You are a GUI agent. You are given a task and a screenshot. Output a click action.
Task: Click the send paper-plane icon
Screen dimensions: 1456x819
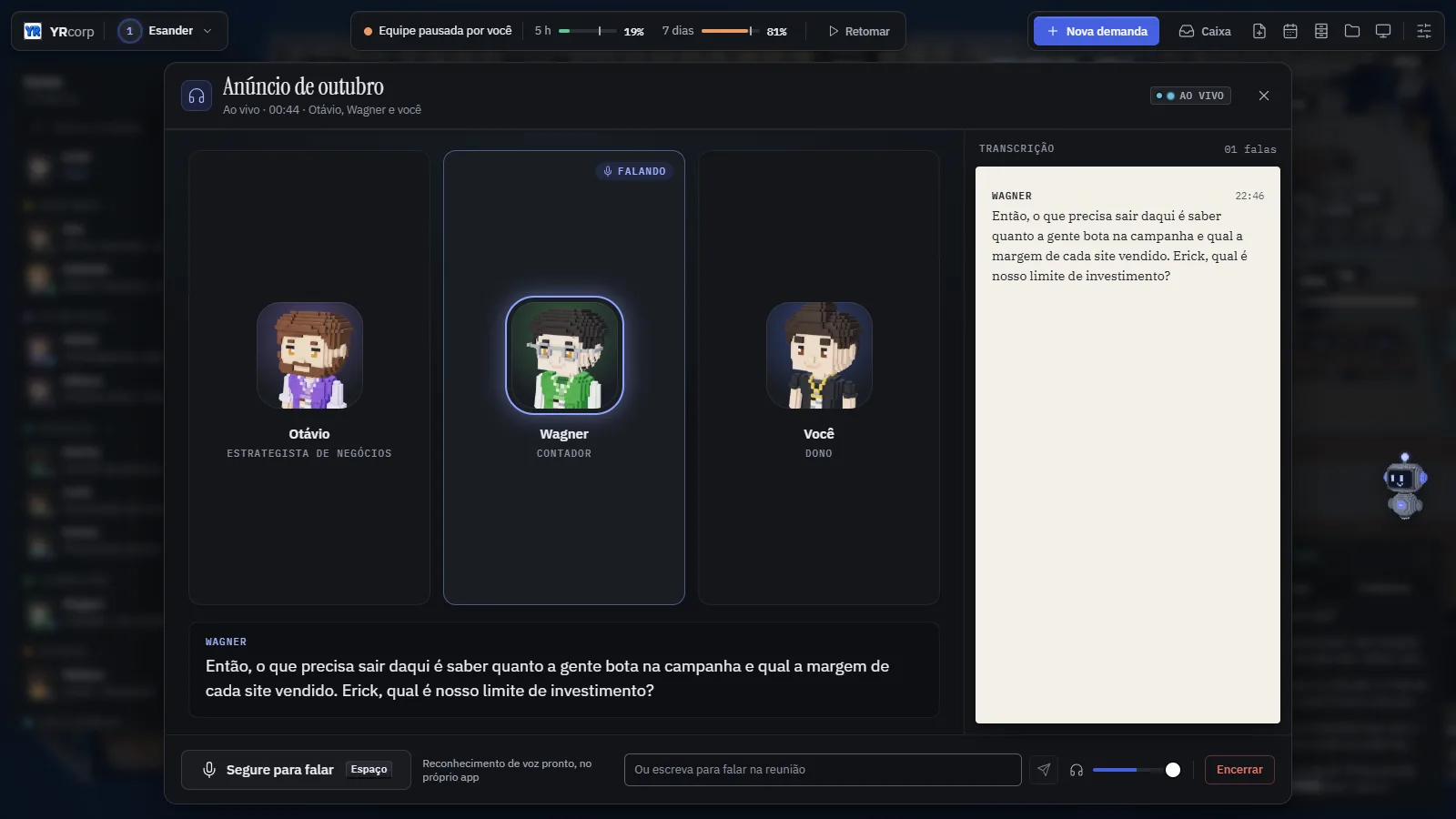click(x=1044, y=770)
